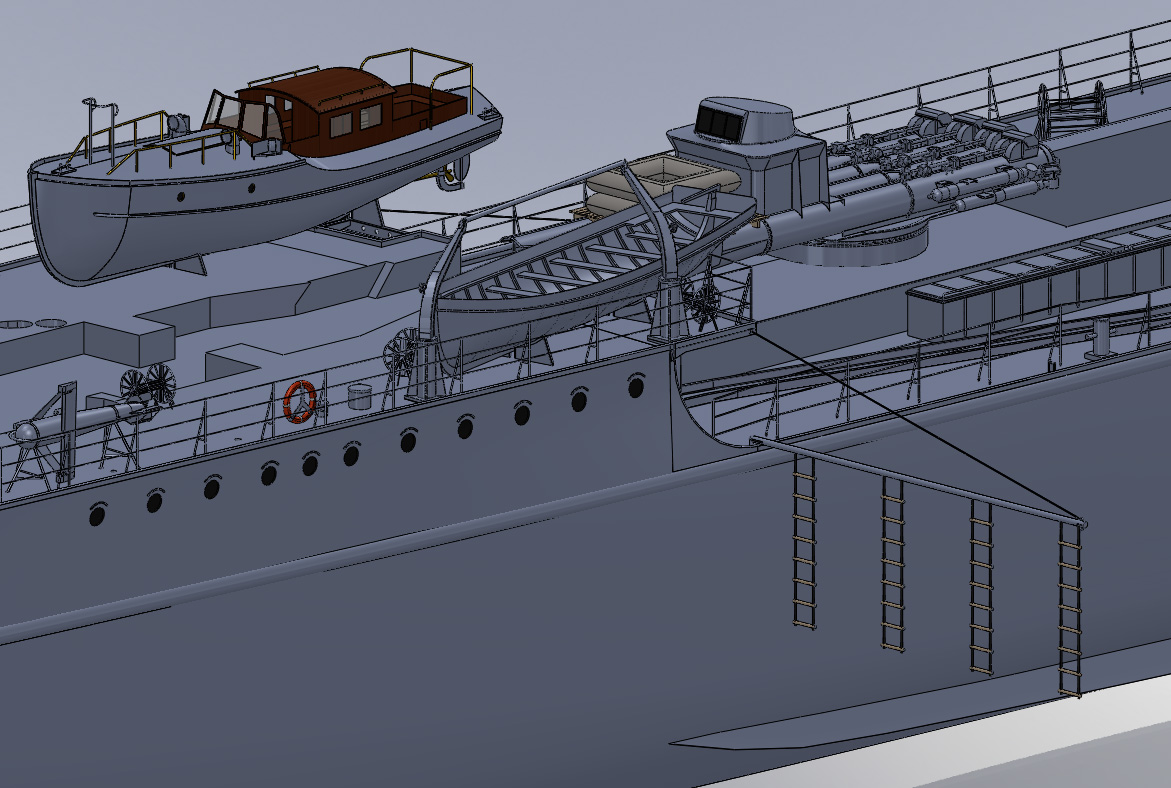Image resolution: width=1171 pixels, height=788 pixels.
Task: Select the twin cable reels above the paravane
Action: click(148, 385)
